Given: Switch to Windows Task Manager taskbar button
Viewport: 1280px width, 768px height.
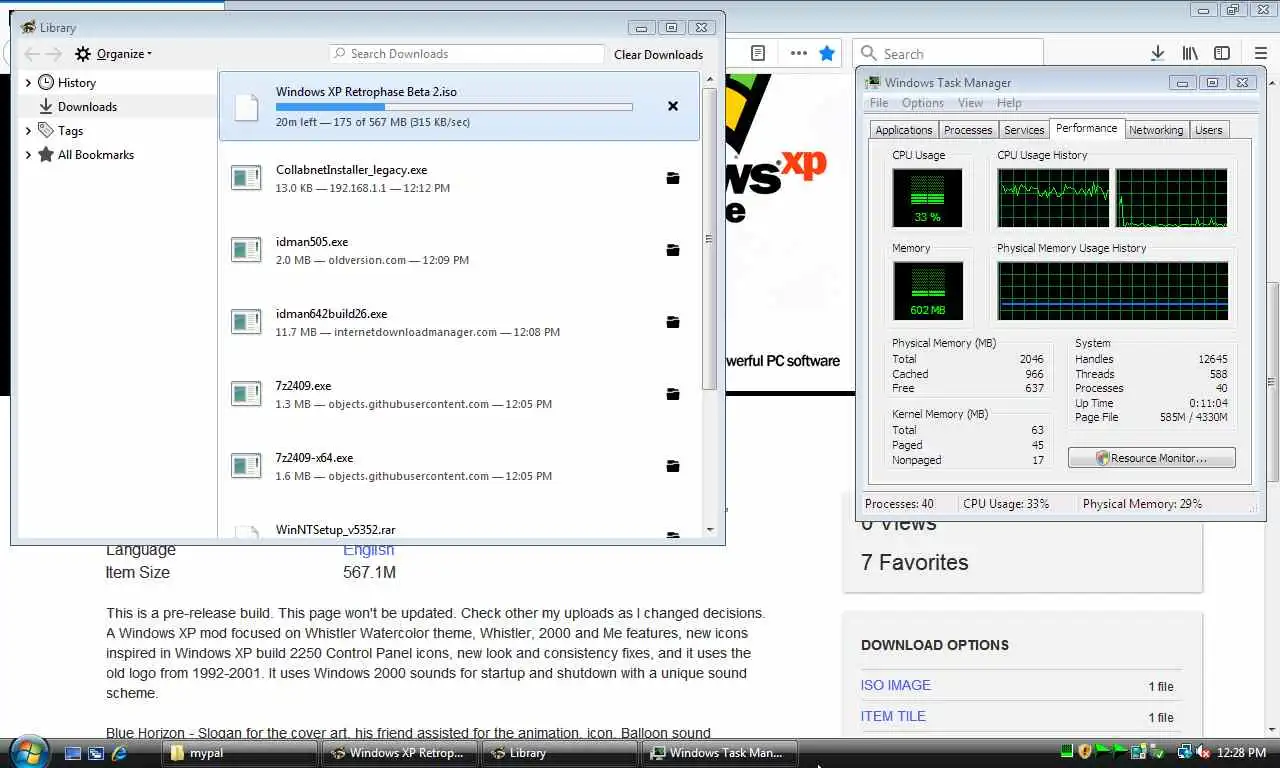Looking at the screenshot, I should pyautogui.click(x=720, y=753).
